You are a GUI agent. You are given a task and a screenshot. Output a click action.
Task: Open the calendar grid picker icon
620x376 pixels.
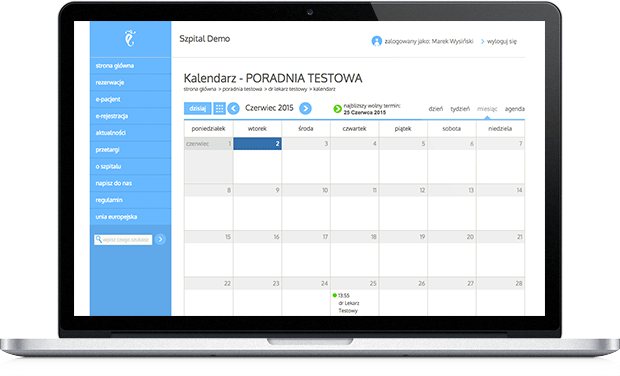pyautogui.click(x=219, y=108)
